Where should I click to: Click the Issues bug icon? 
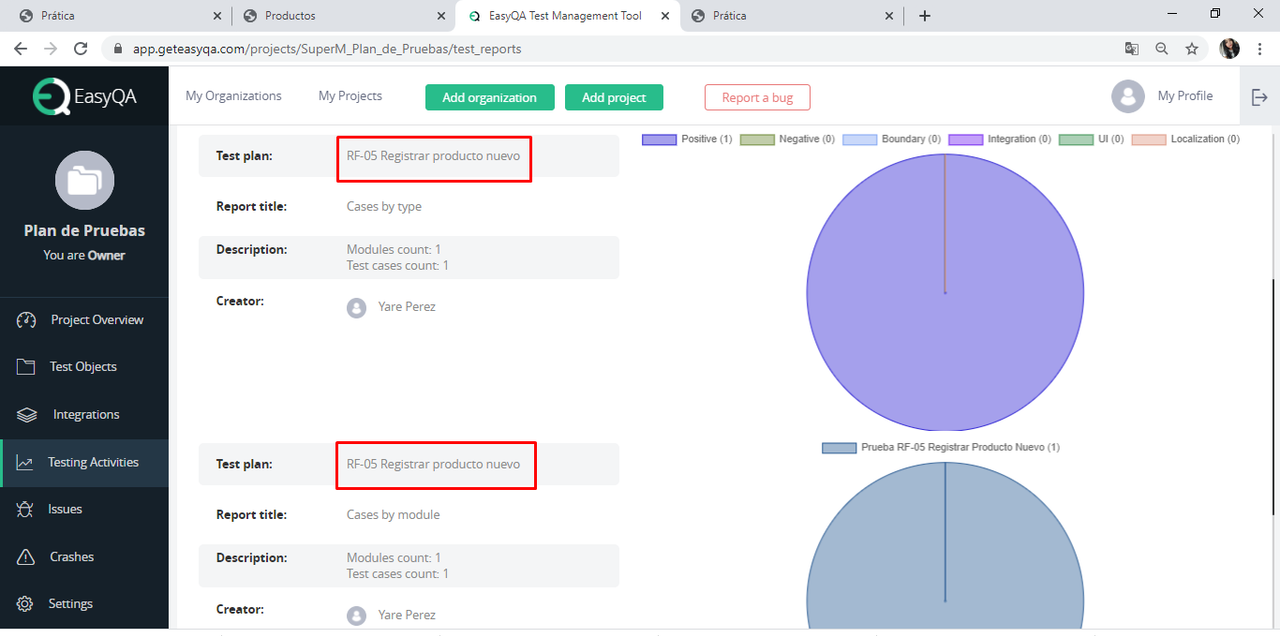26,509
